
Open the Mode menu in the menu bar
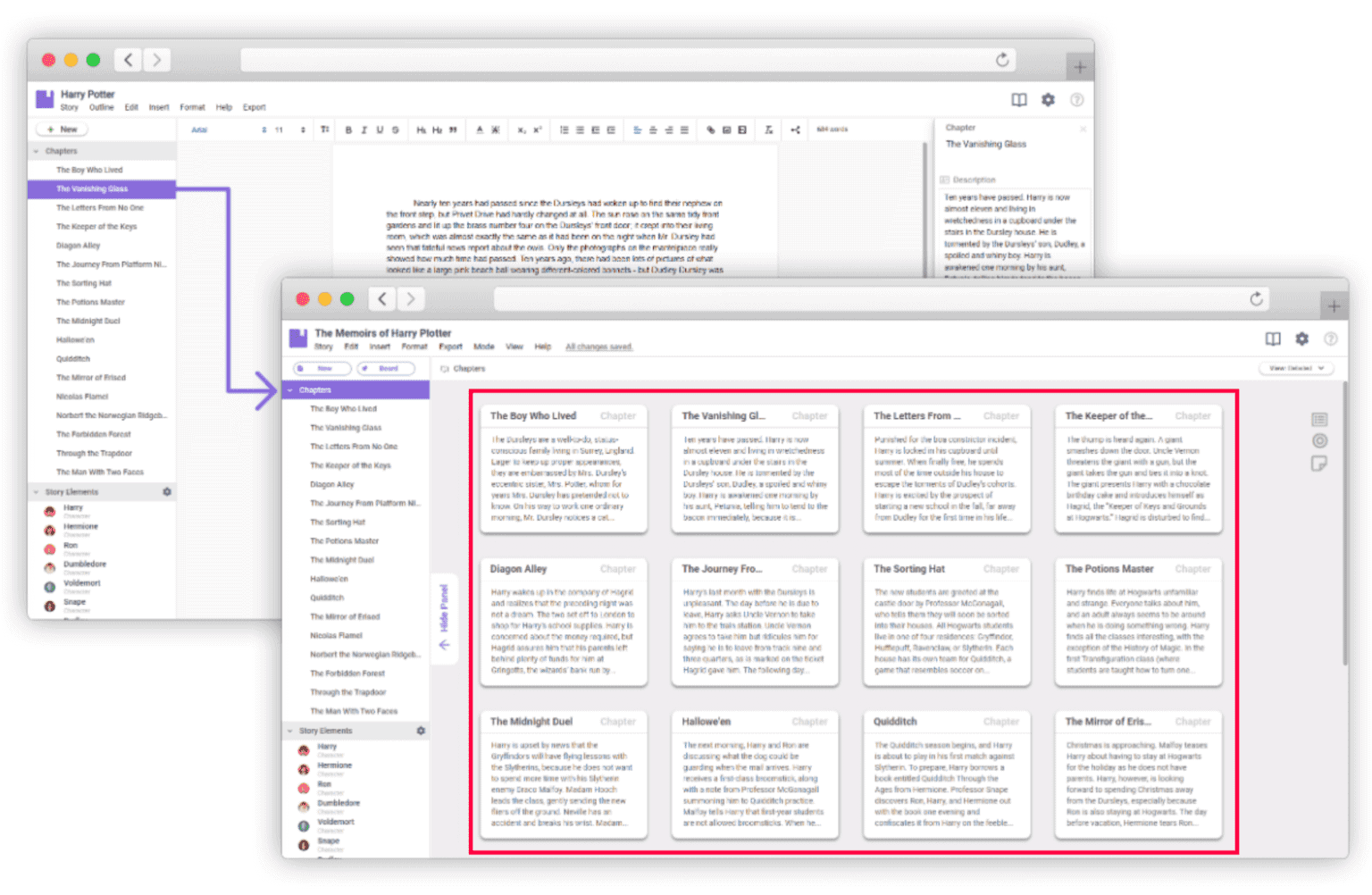(484, 347)
